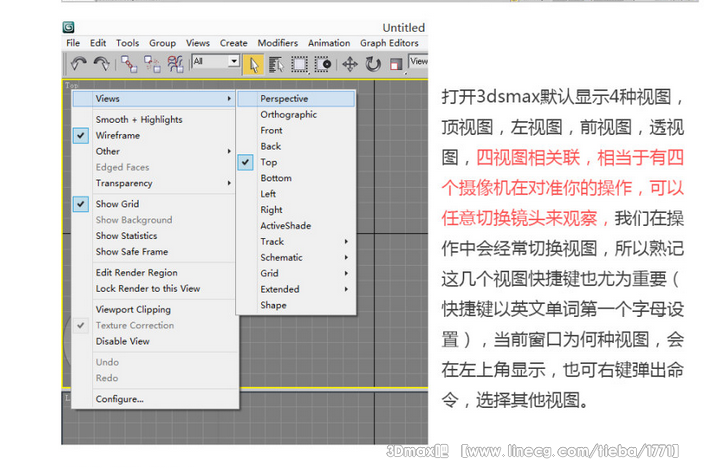
Task: Open Select by Name tool
Action: pyautogui.click(x=276, y=64)
